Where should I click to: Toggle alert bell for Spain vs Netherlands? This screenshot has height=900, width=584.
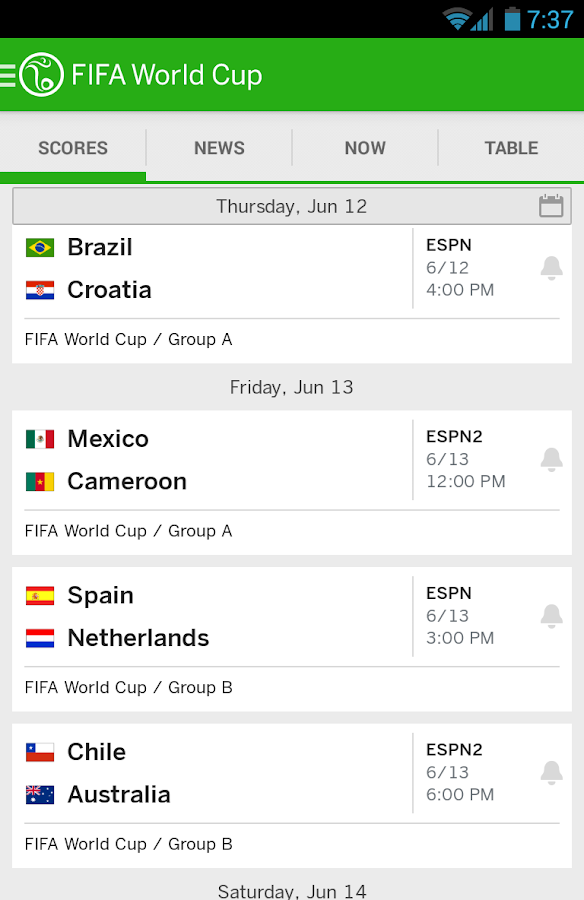tap(551, 616)
